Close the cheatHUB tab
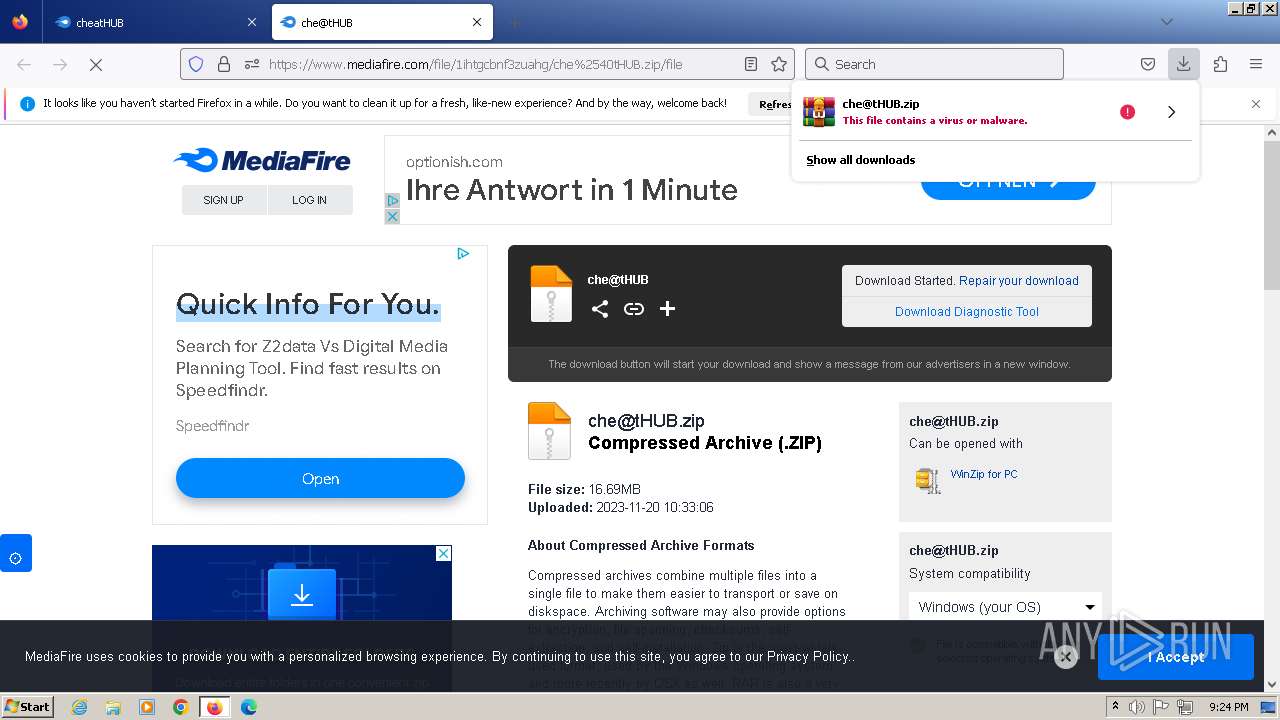The image size is (1280, 720). tap(252, 22)
